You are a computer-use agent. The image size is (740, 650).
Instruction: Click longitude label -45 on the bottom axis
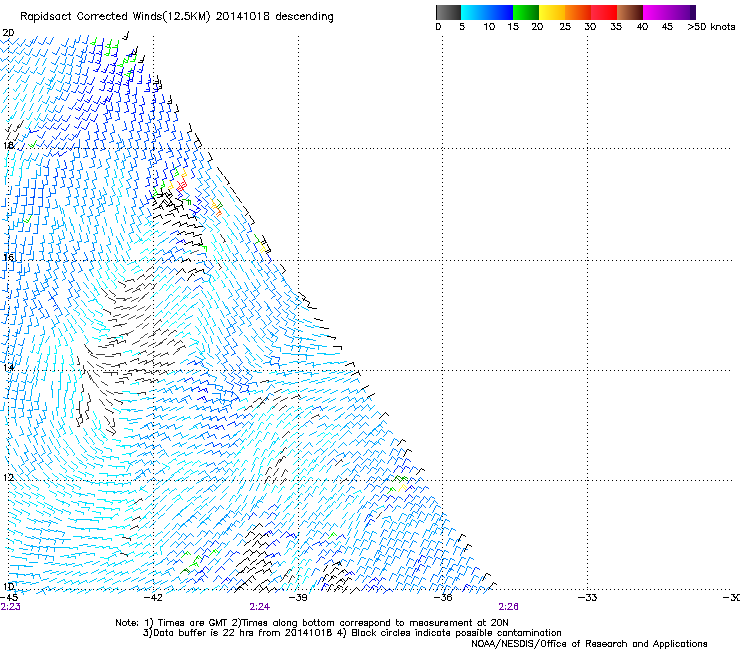9,598
